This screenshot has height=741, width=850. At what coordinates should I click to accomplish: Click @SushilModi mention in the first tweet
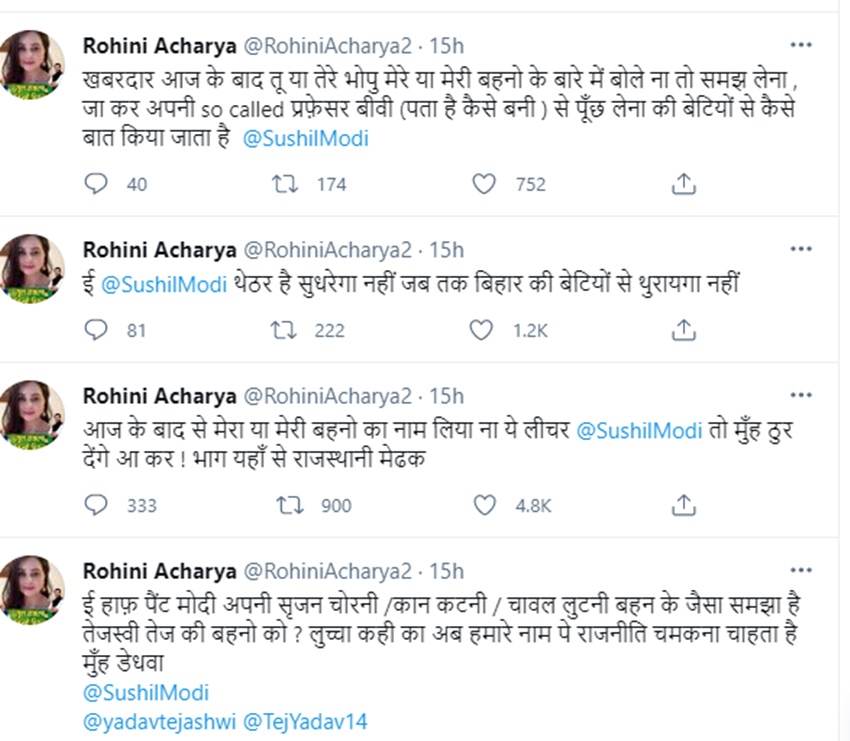(304, 139)
